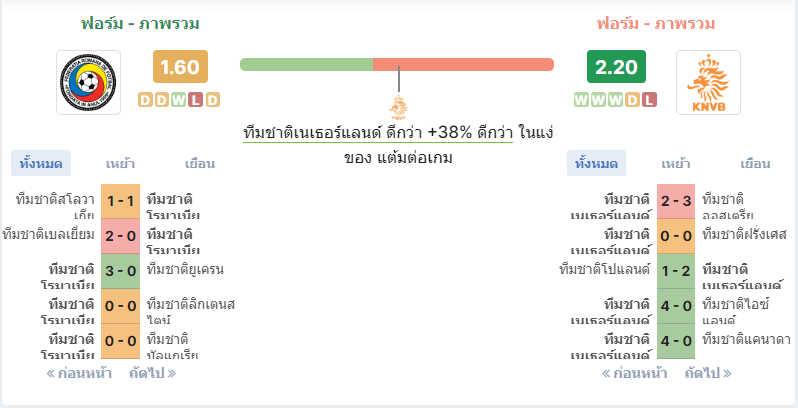
Task: Select the ทั้งหมด tab under Romania
Action: 41,164
